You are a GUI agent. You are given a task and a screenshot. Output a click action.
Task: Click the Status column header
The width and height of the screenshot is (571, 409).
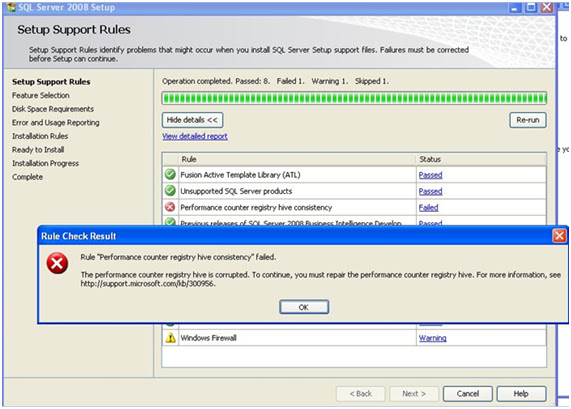tap(481, 159)
